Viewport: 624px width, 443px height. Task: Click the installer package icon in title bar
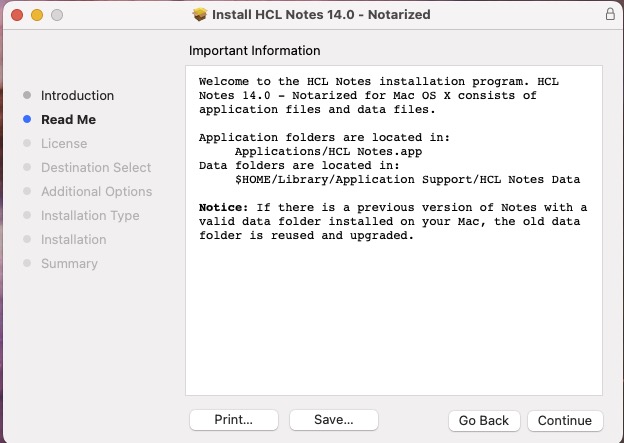click(x=199, y=15)
